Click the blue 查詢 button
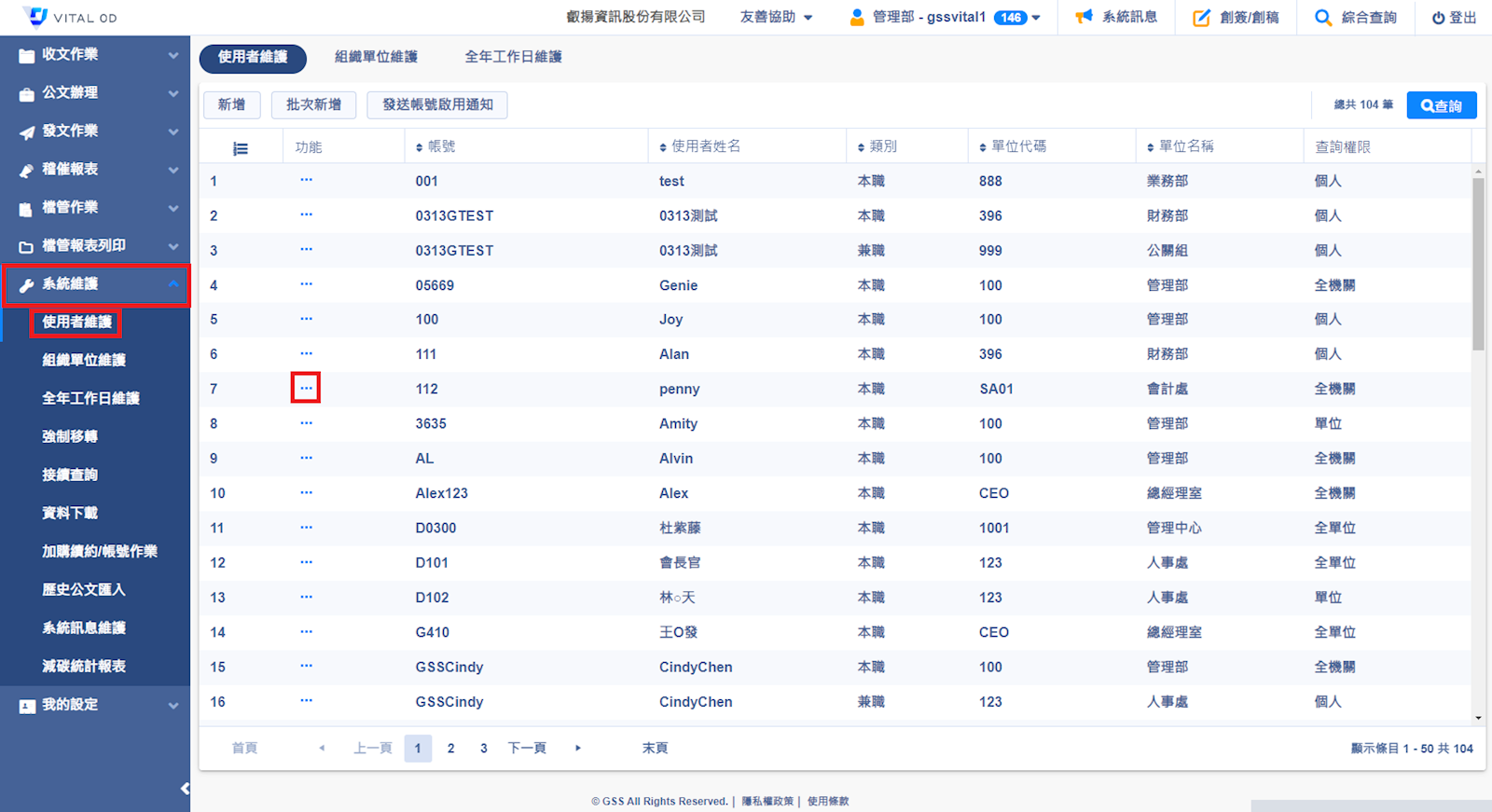This screenshot has width=1492, height=812. tap(1442, 105)
